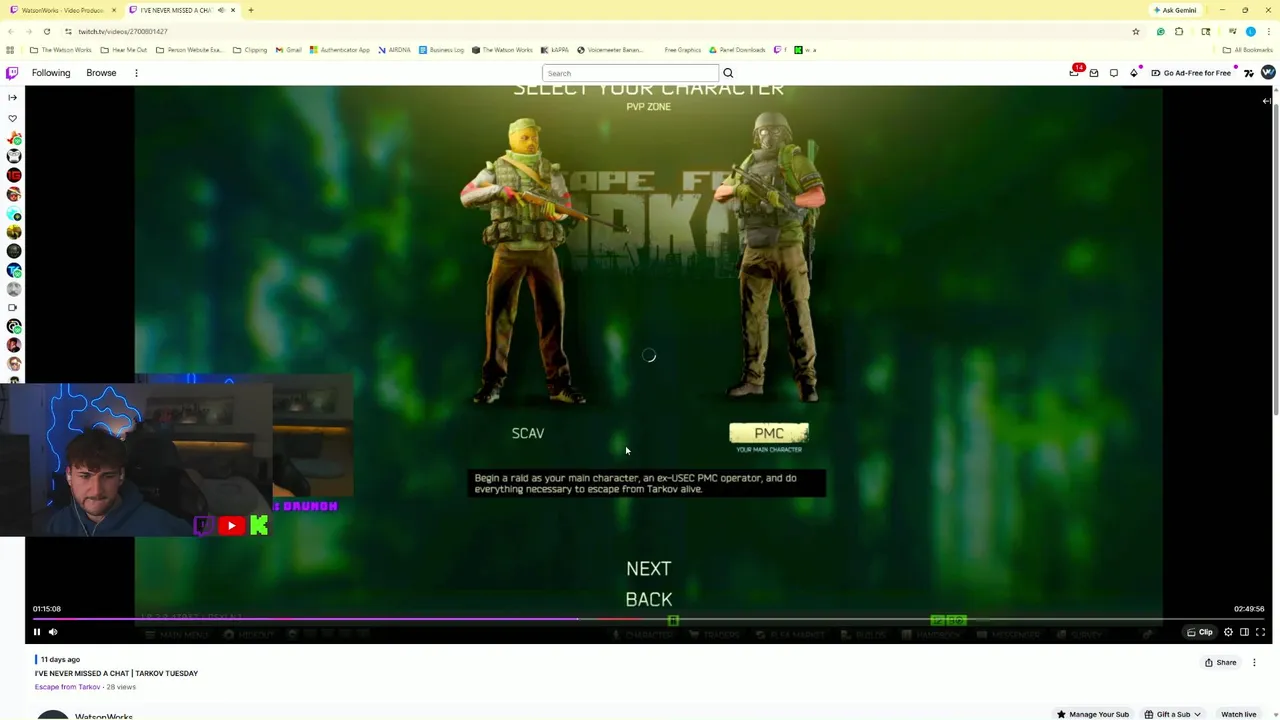Open the Escape from Tarkov category link
This screenshot has height=720, width=1280.
point(67,687)
